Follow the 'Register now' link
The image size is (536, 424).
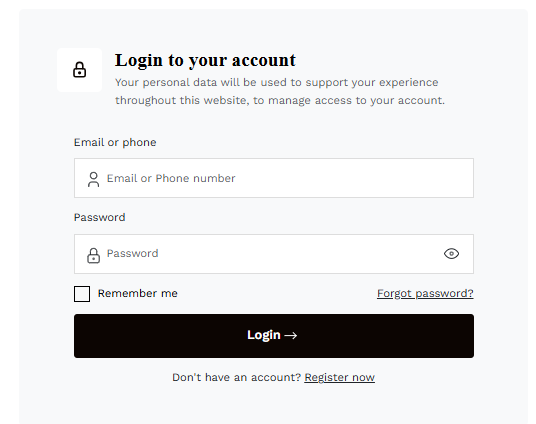pos(339,377)
